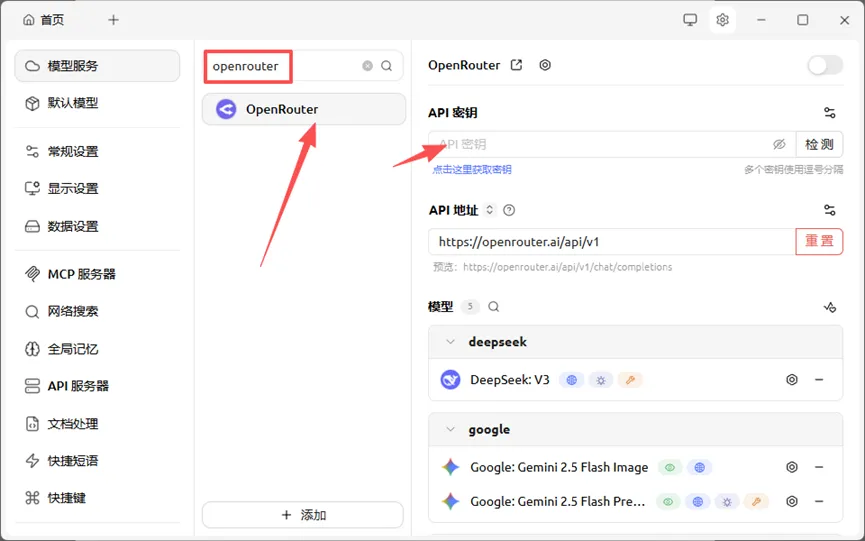The image size is (865, 541).
Task: Remove Gemini 2.5 Flash Pre… model
Action: coord(819,501)
